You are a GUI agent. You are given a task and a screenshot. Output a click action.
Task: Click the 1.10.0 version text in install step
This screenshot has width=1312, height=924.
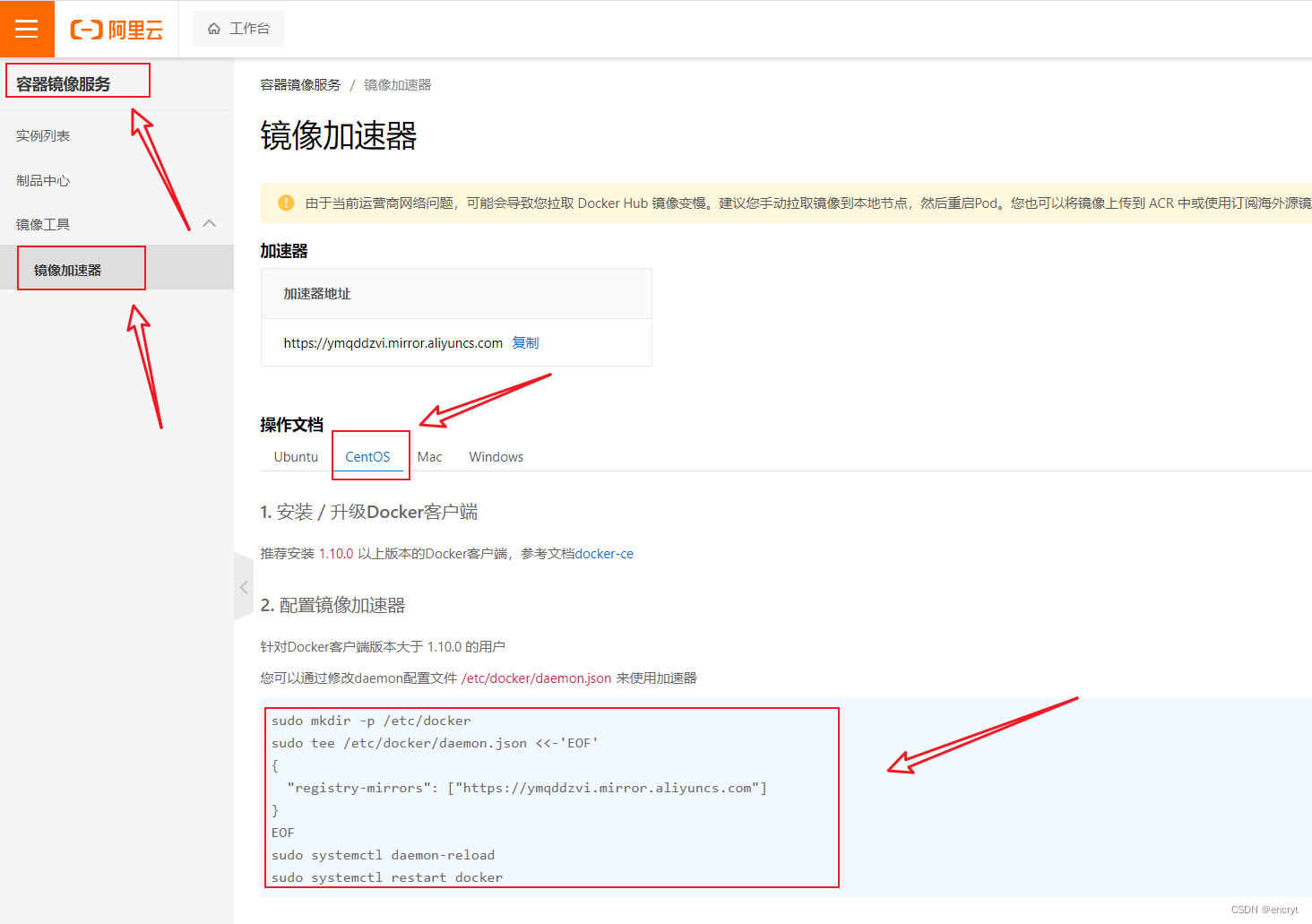point(336,554)
